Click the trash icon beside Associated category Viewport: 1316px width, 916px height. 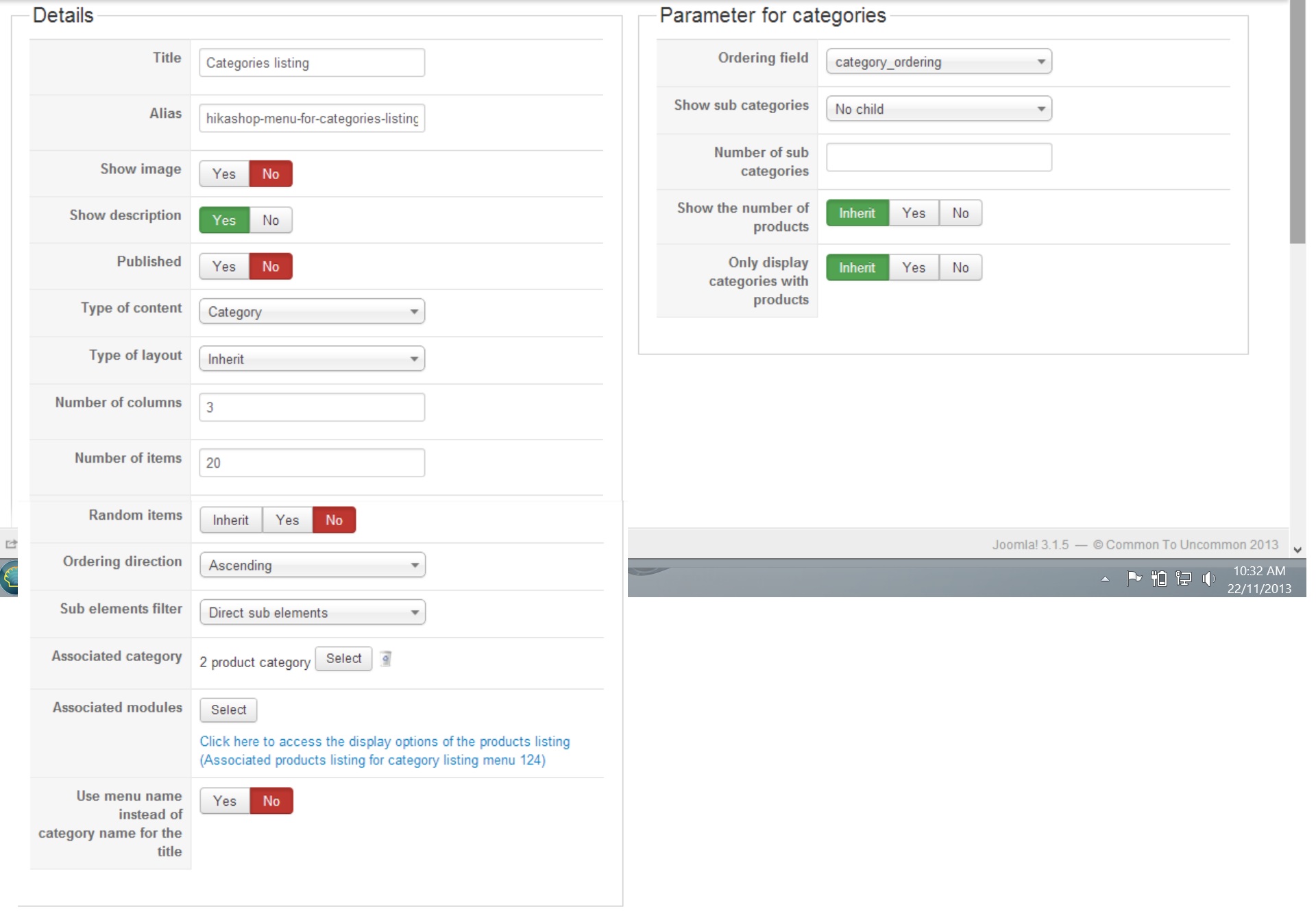pos(386,659)
